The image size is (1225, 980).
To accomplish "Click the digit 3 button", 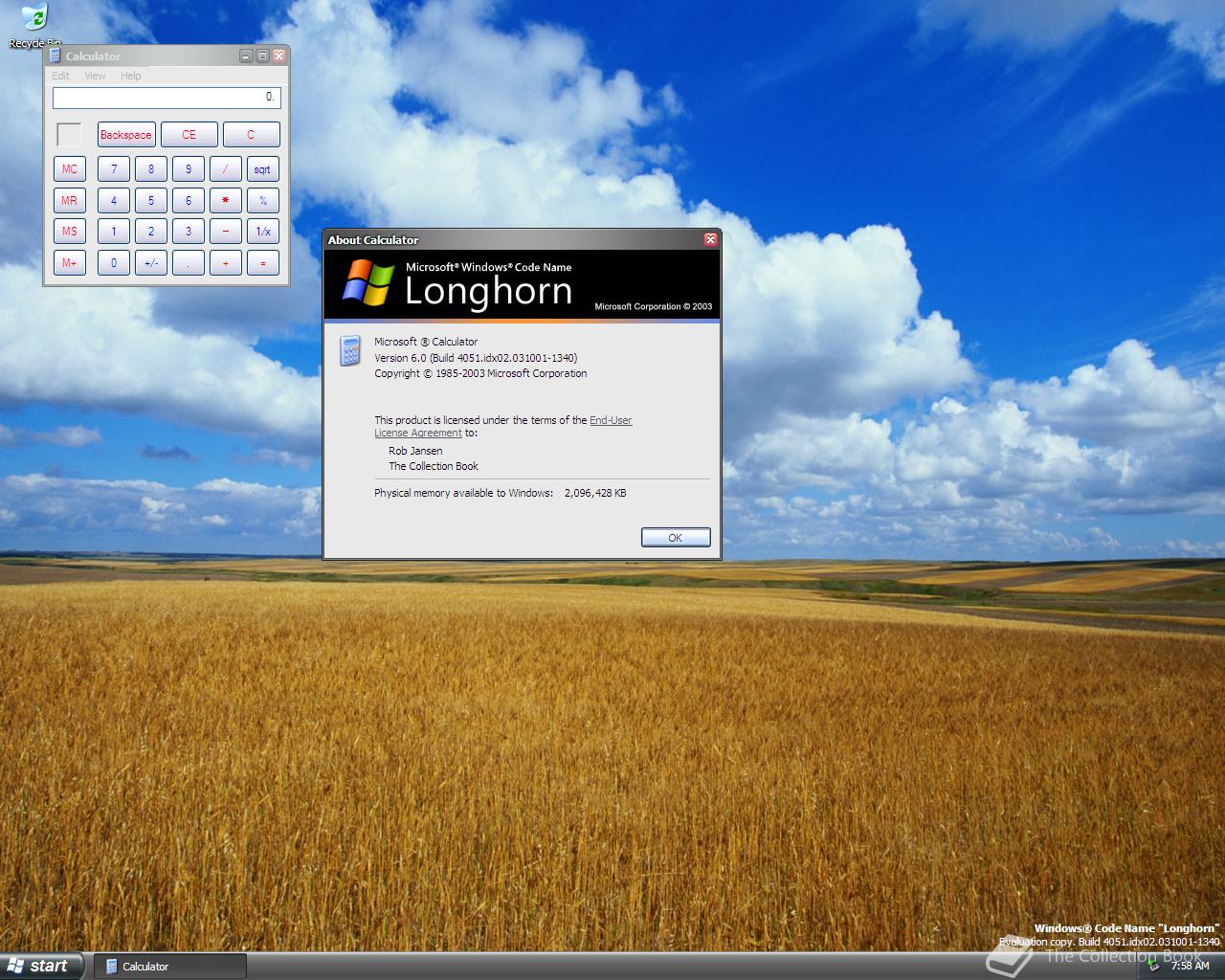I will pyautogui.click(x=189, y=232).
